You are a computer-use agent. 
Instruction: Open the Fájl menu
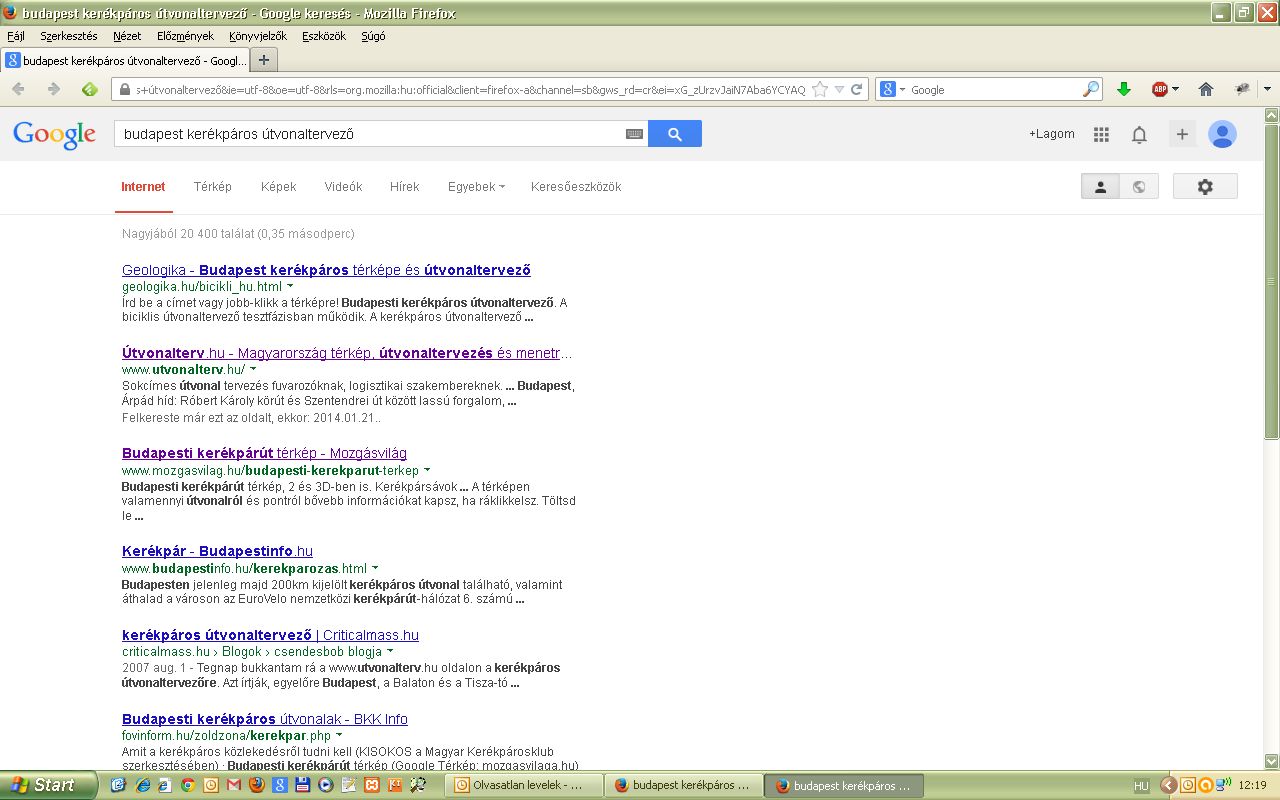coord(16,36)
